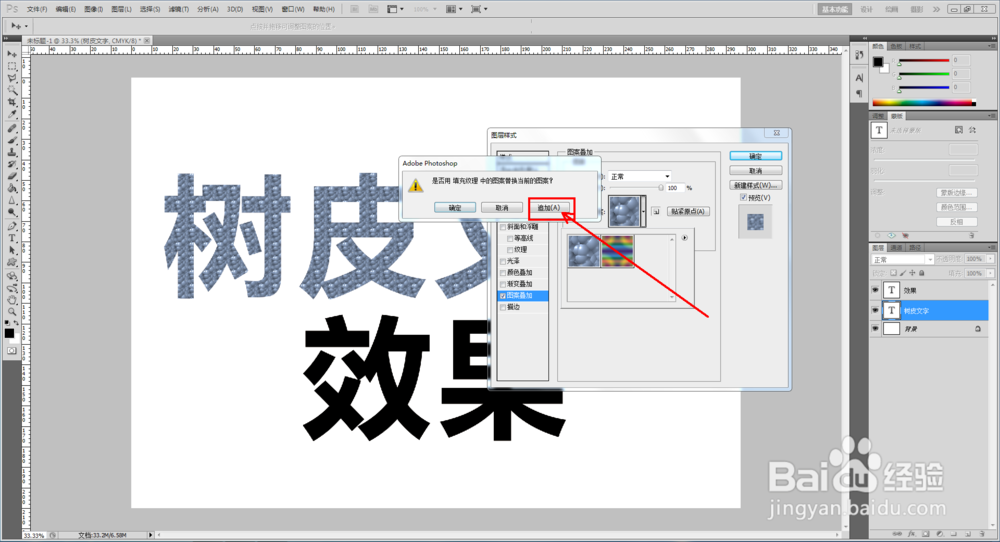Screen dimensions: 1000x542
Task: Open the 滤镜(T) menu
Action: tap(178, 10)
